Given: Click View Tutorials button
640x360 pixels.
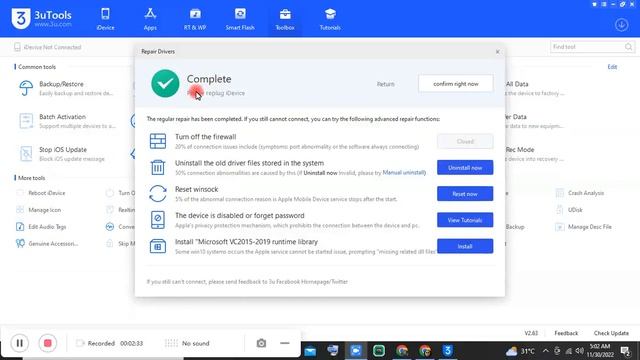Looking at the screenshot, I should point(465,220).
